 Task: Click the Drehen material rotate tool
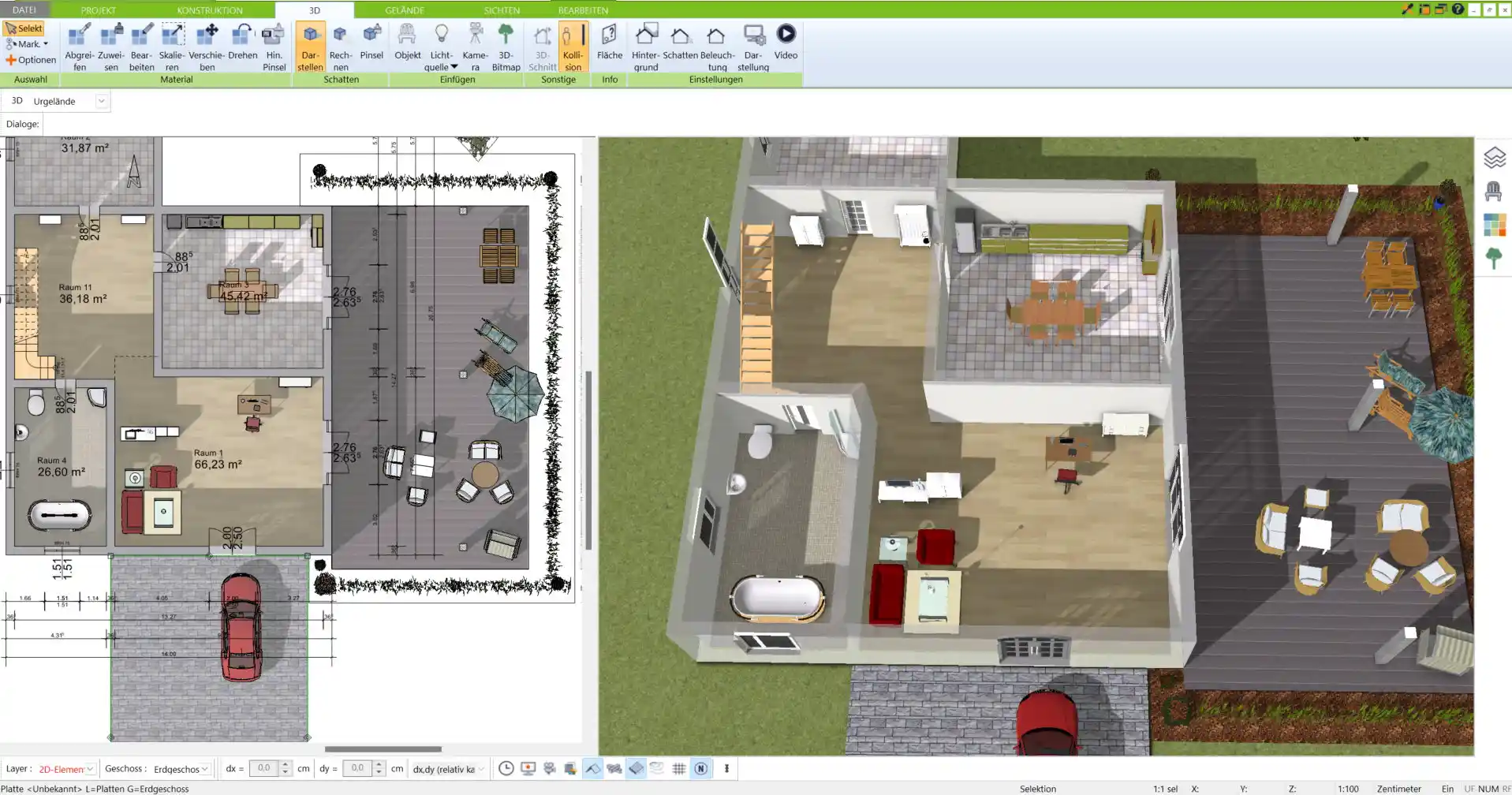pyautogui.click(x=242, y=42)
